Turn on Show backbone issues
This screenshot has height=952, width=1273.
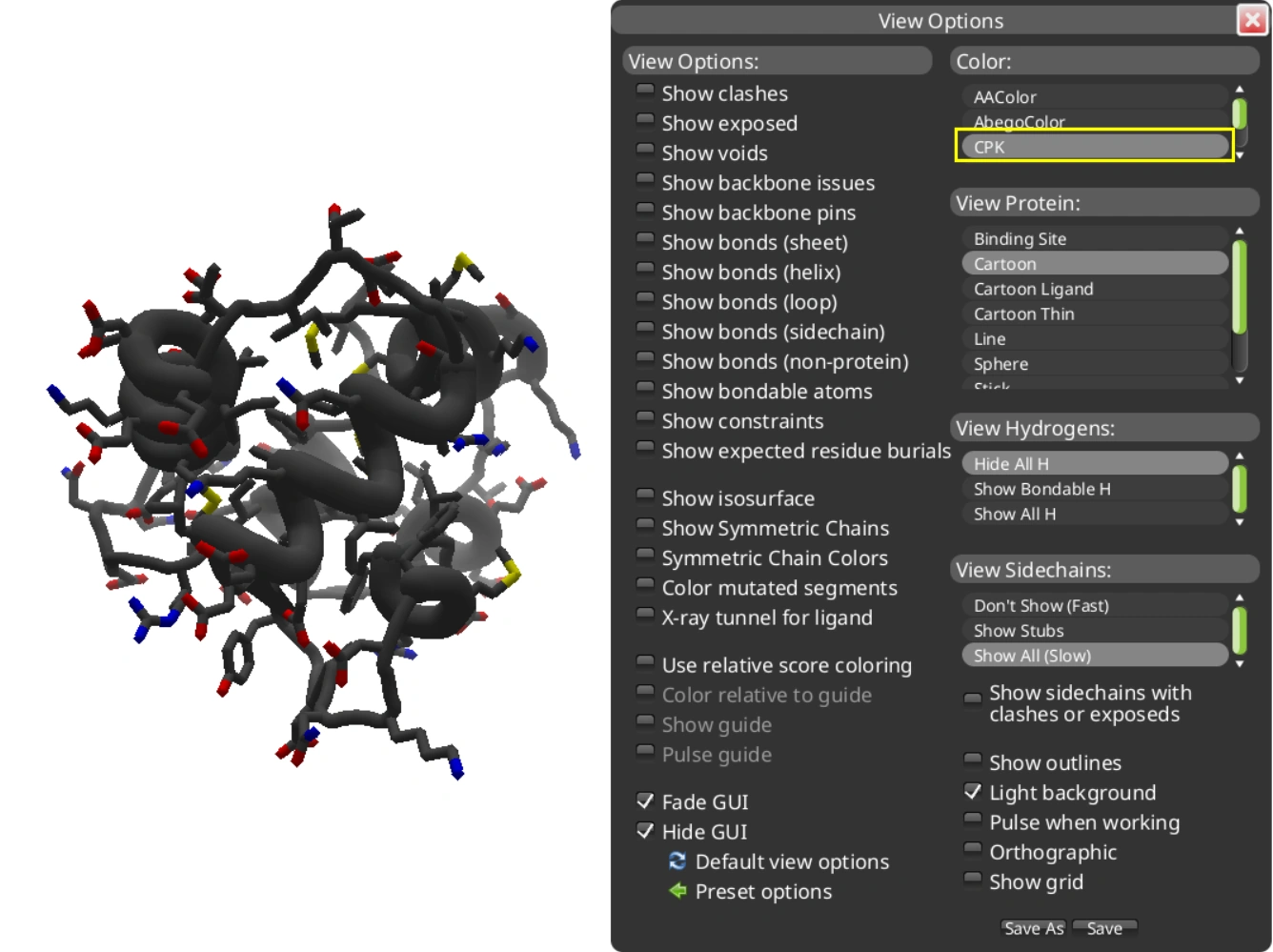[645, 181]
